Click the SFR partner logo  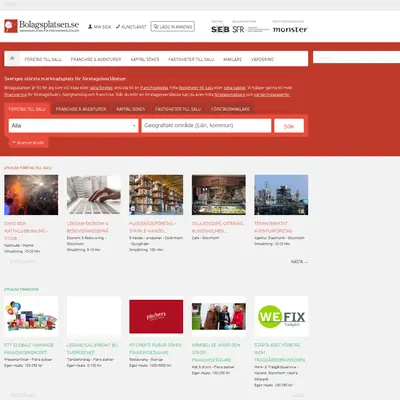(238, 29)
